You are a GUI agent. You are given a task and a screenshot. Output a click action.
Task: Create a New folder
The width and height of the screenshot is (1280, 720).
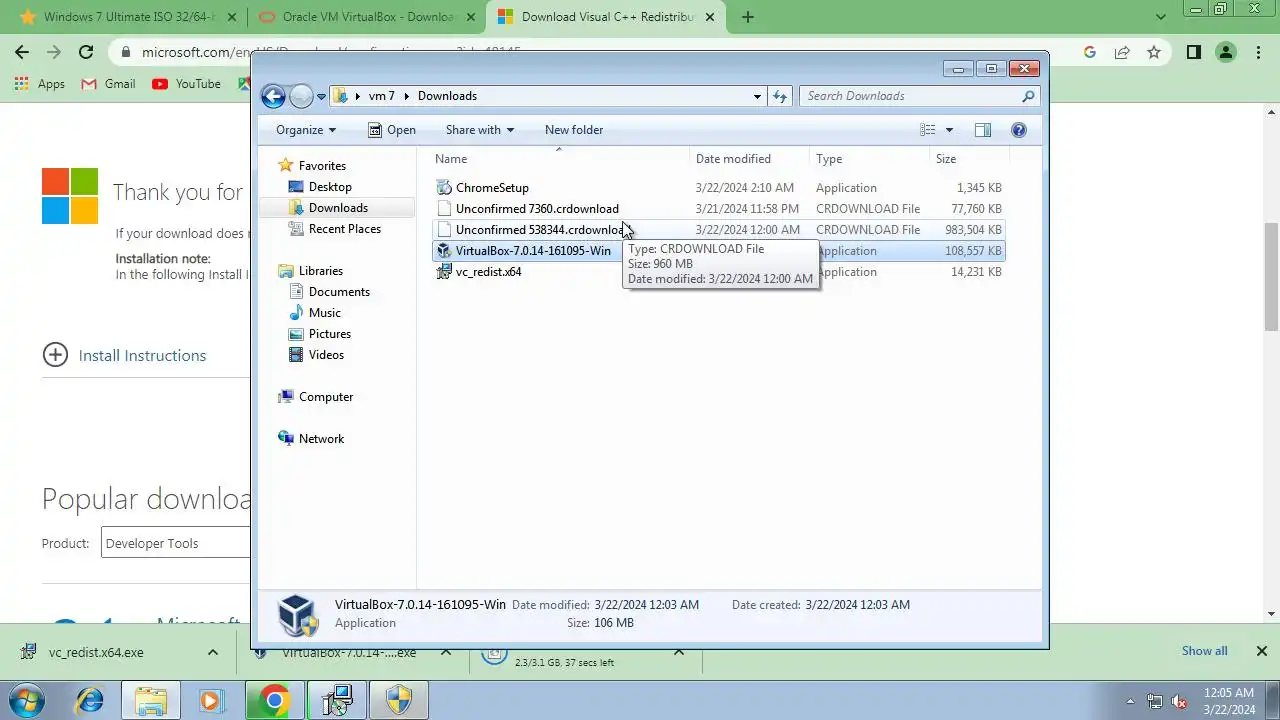click(574, 130)
